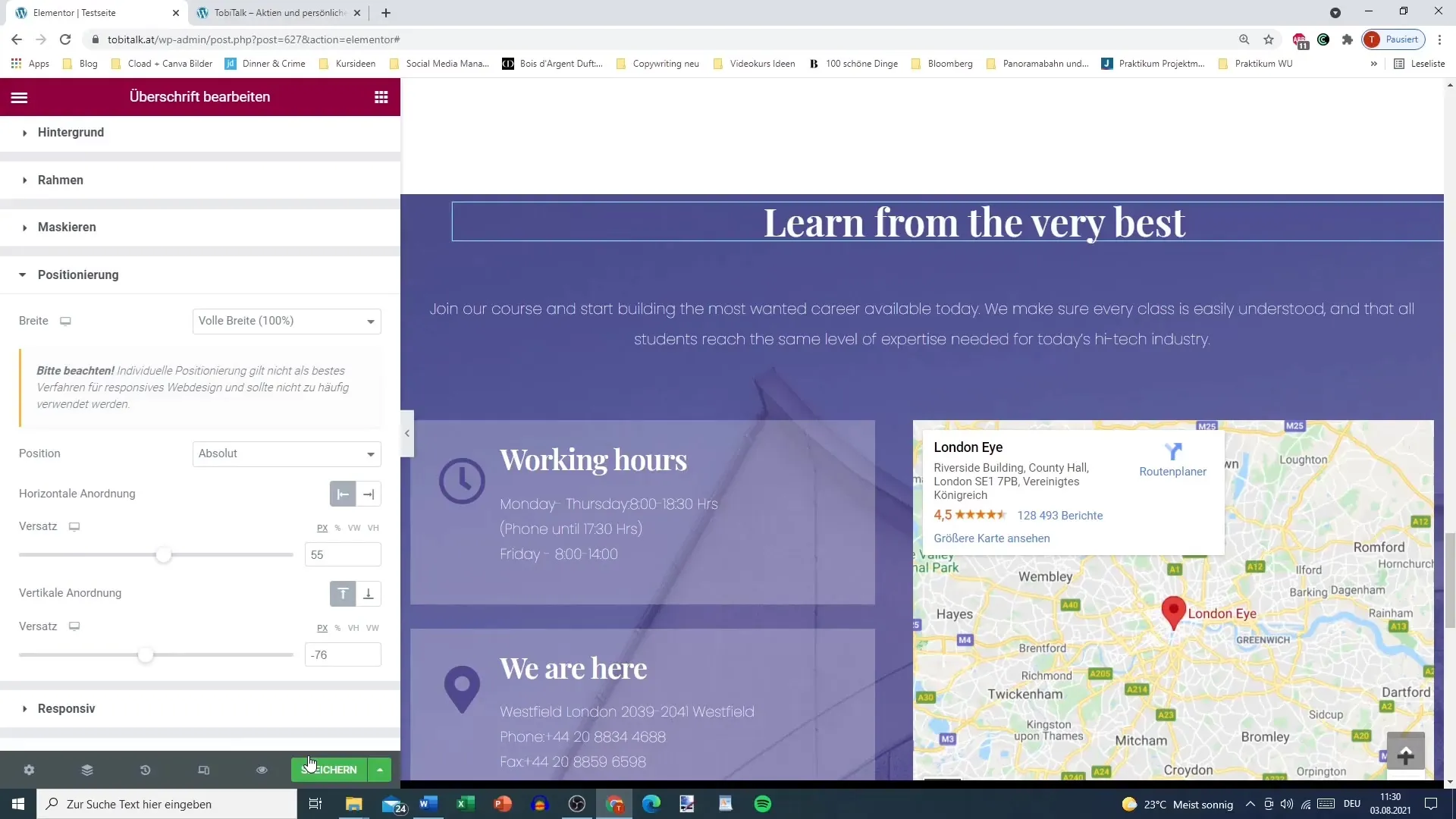Go back in the browser
This screenshot has height=819, width=1456.
(17, 39)
